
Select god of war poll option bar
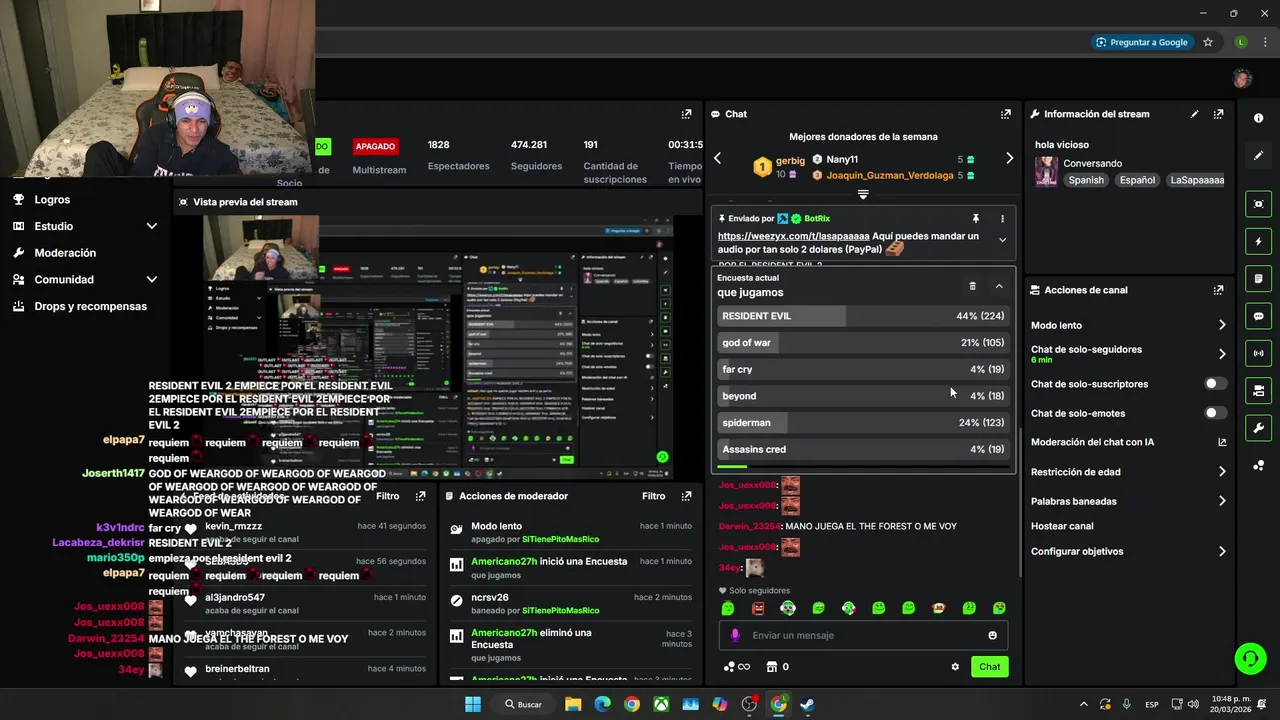click(x=863, y=343)
